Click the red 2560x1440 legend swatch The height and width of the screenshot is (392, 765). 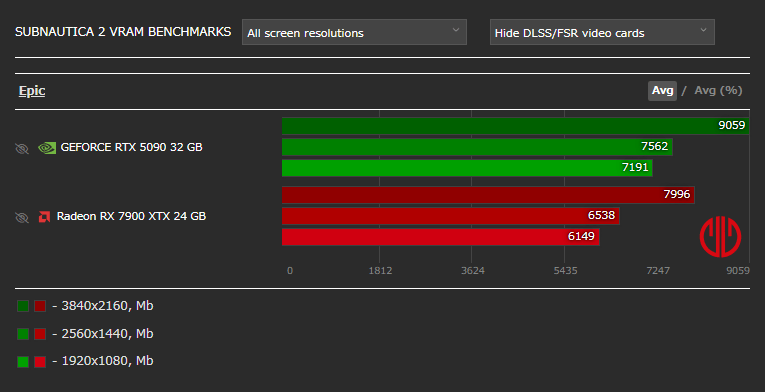tap(40, 334)
